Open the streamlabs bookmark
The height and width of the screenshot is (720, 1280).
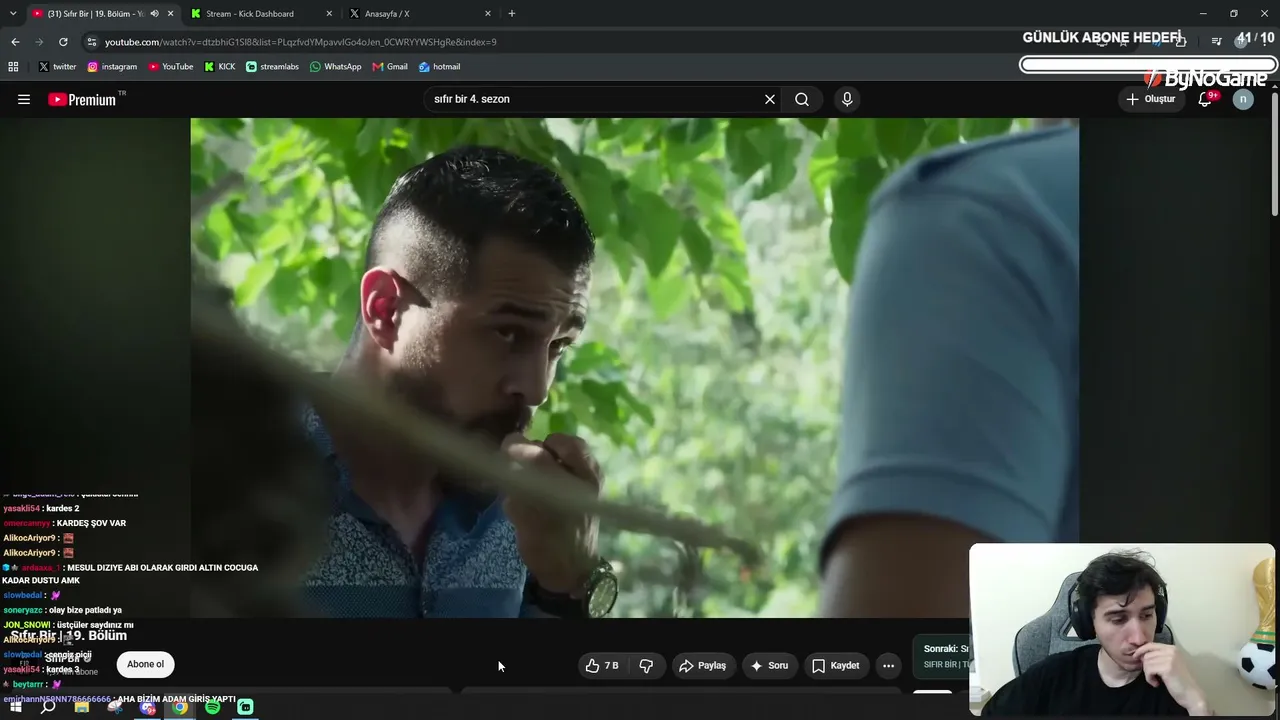[x=272, y=66]
